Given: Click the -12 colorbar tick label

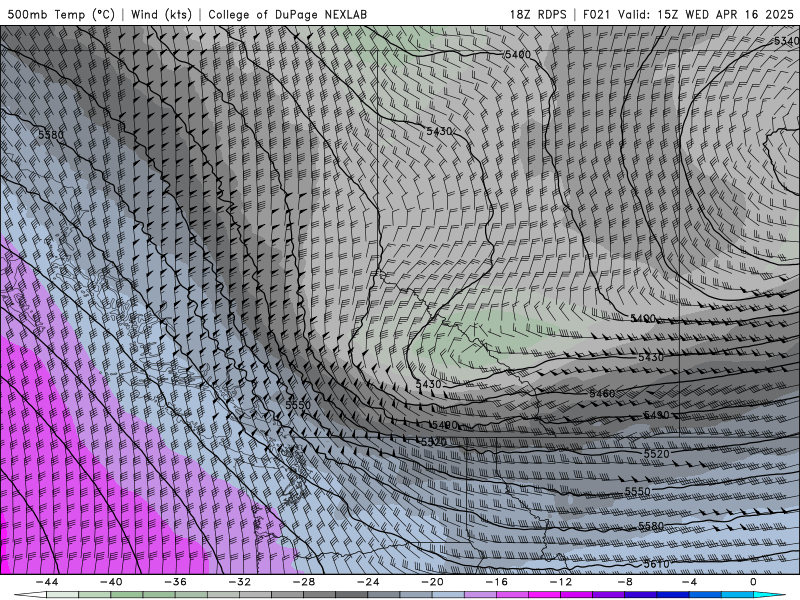Looking at the screenshot, I should (x=561, y=582).
